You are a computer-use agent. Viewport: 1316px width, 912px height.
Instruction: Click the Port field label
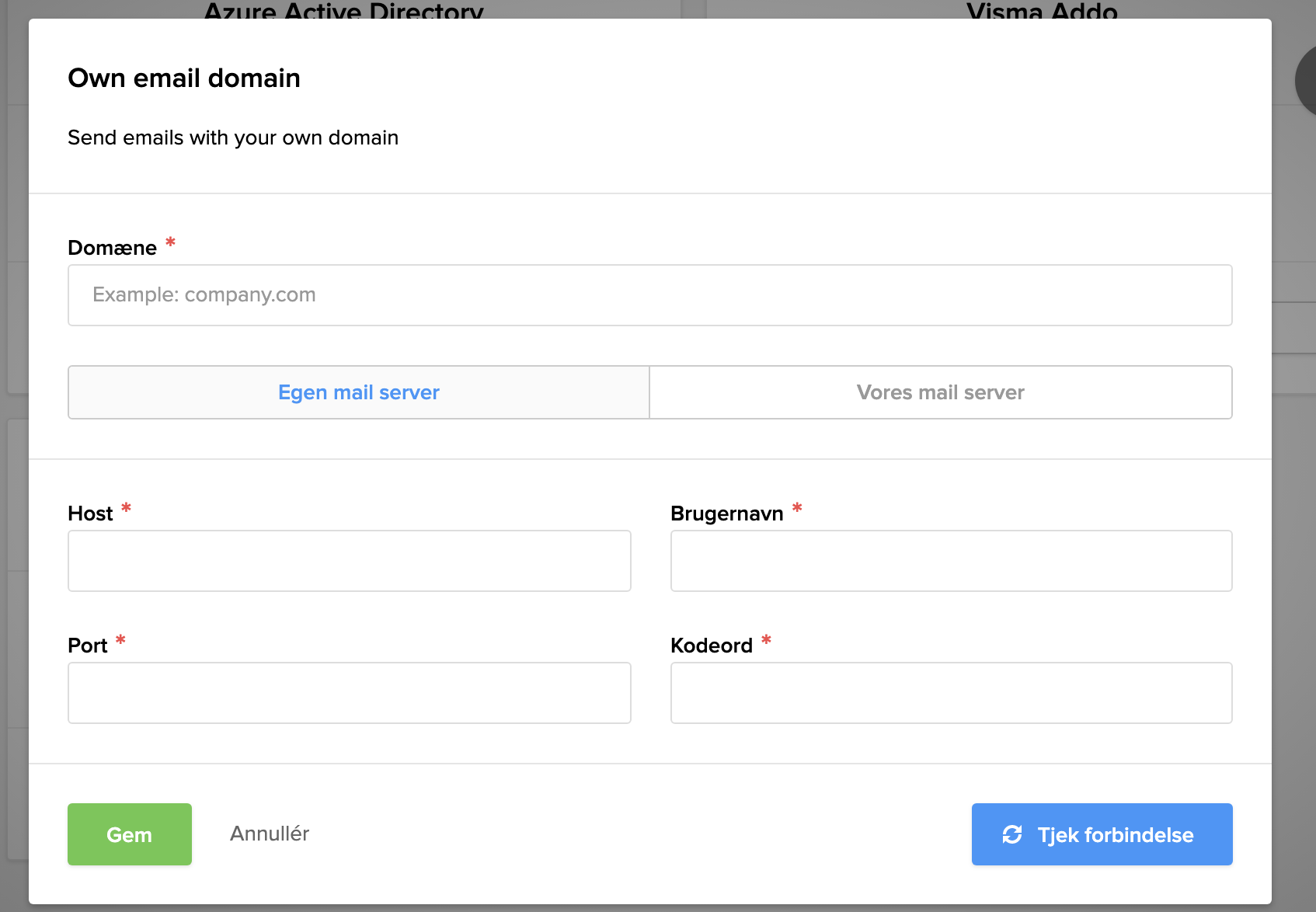click(88, 646)
